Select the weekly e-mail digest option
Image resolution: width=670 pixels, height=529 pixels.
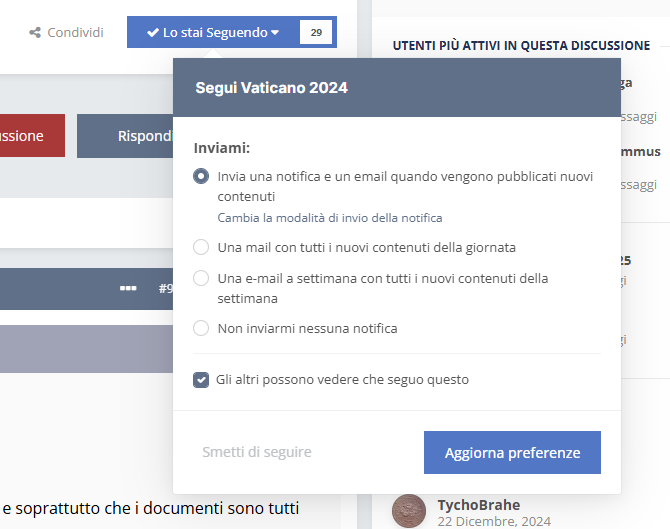point(201,278)
